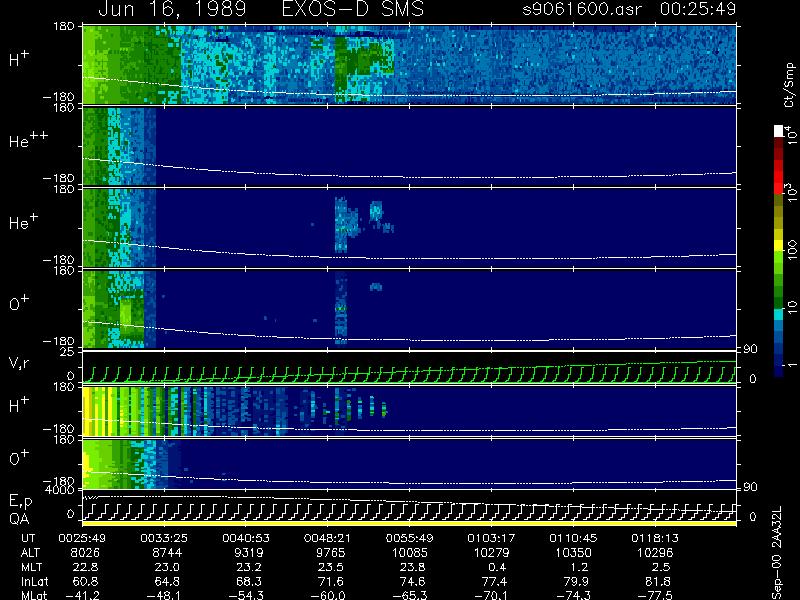Select the "E,p" panel label

20,502
